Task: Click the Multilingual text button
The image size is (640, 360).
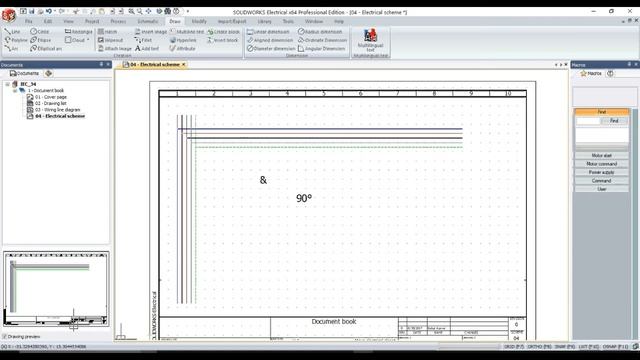Action: point(370,40)
